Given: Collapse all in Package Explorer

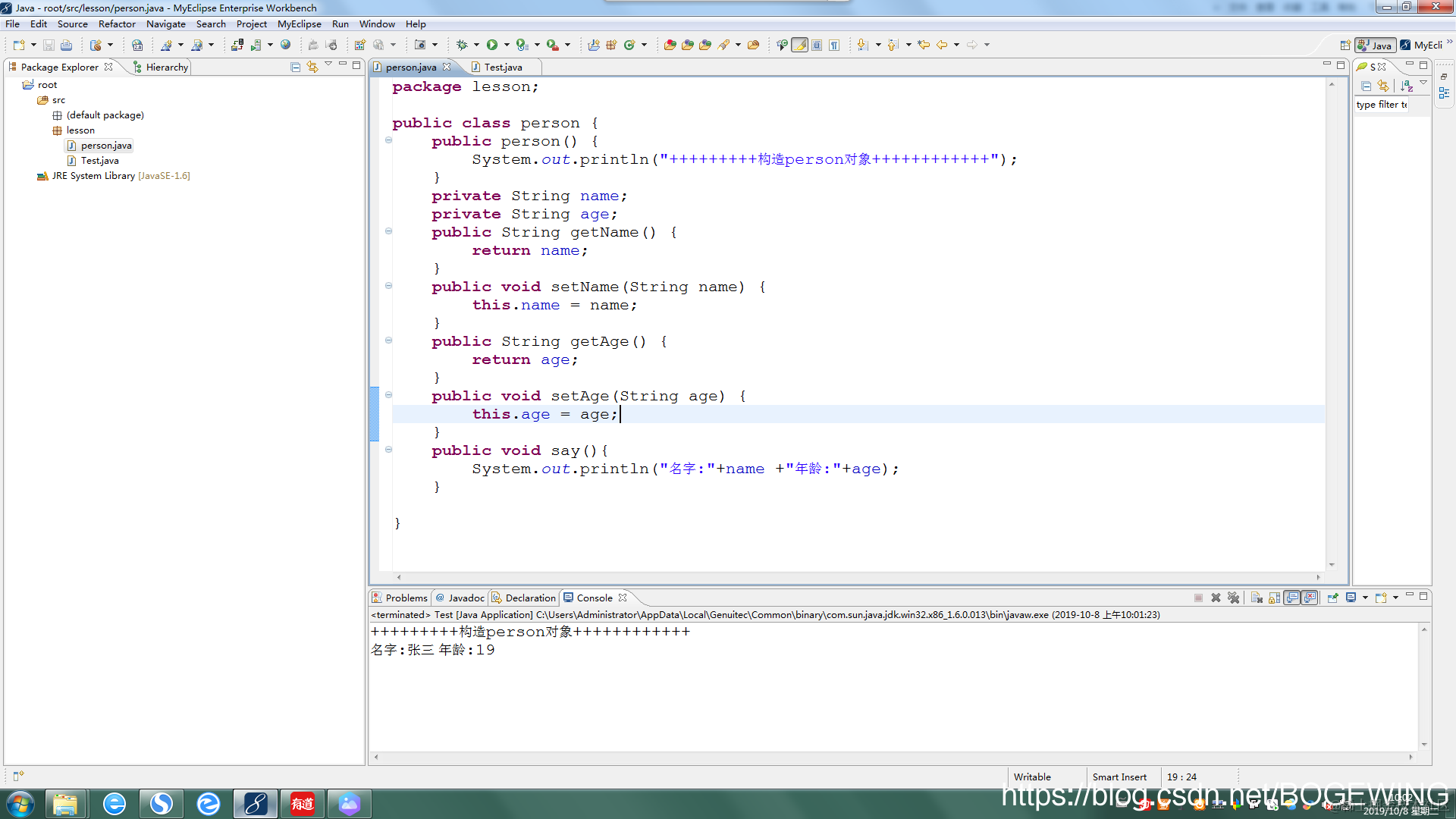Looking at the screenshot, I should point(296,67).
